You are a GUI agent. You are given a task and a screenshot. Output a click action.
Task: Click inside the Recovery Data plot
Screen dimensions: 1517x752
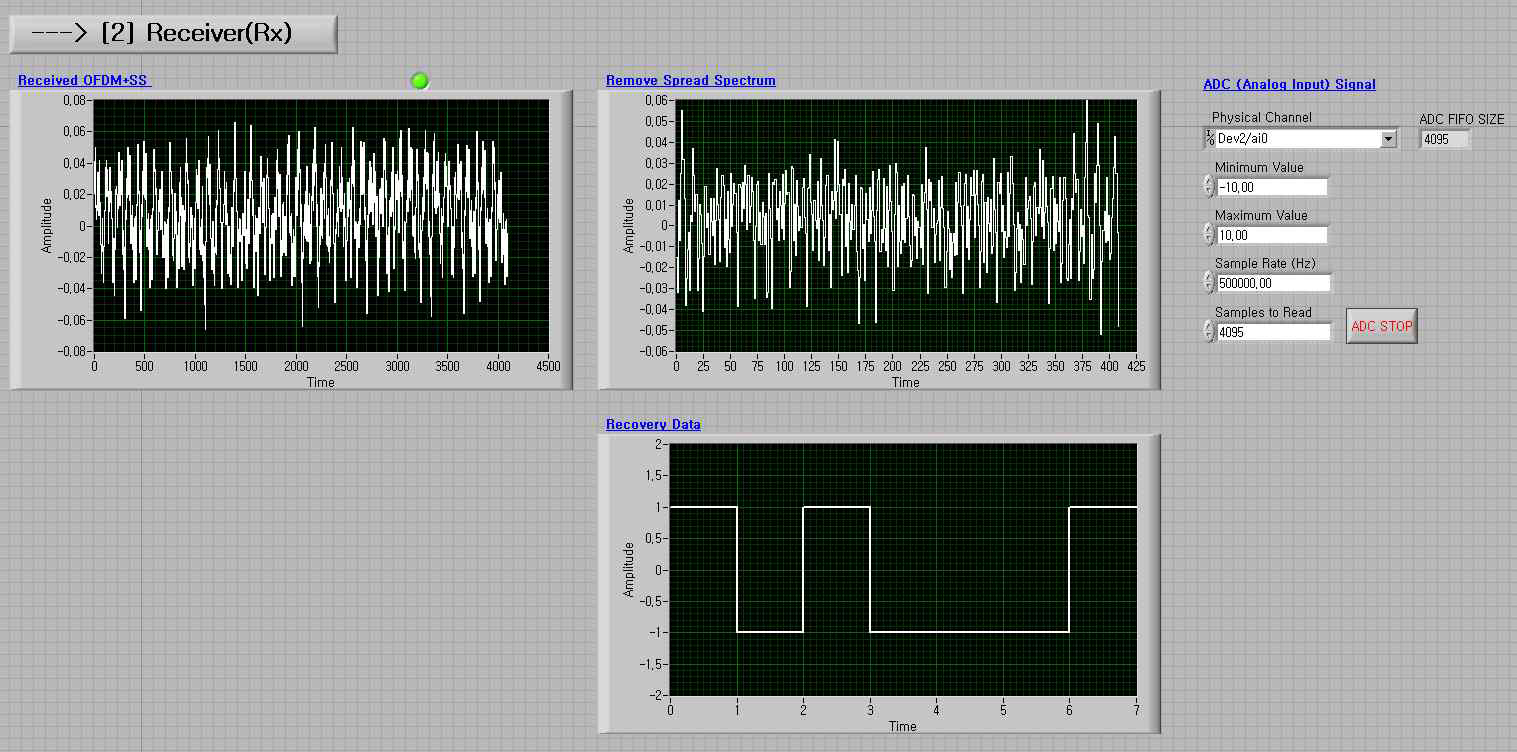click(x=903, y=569)
